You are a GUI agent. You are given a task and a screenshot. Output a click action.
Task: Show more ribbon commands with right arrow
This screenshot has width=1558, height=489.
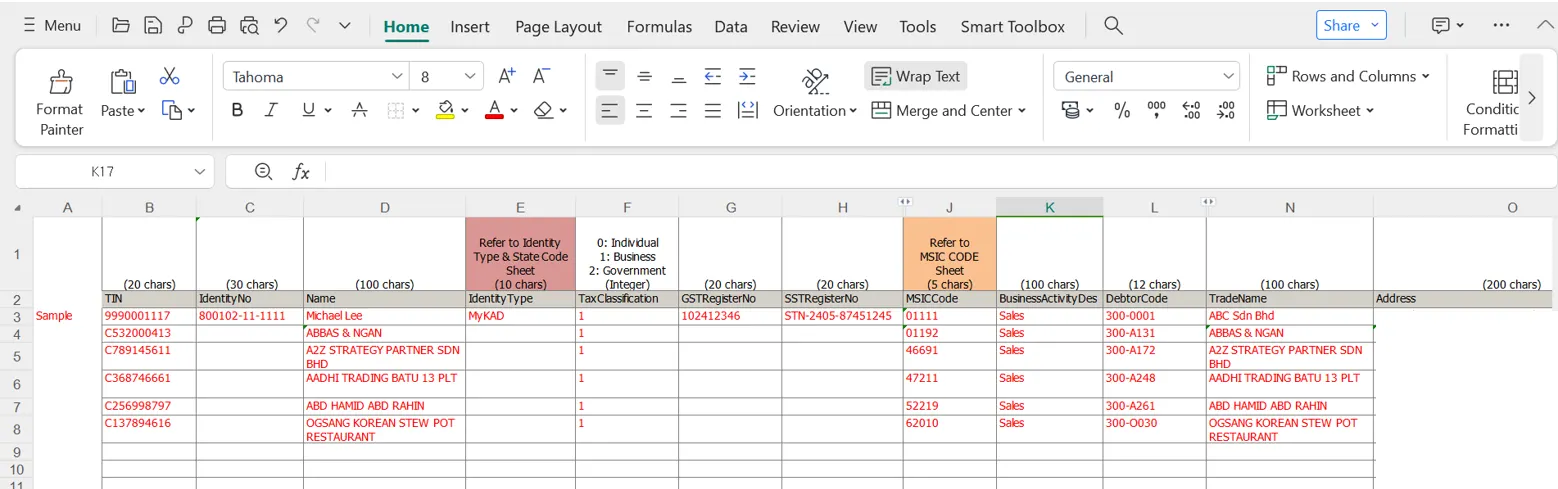[x=1531, y=97]
